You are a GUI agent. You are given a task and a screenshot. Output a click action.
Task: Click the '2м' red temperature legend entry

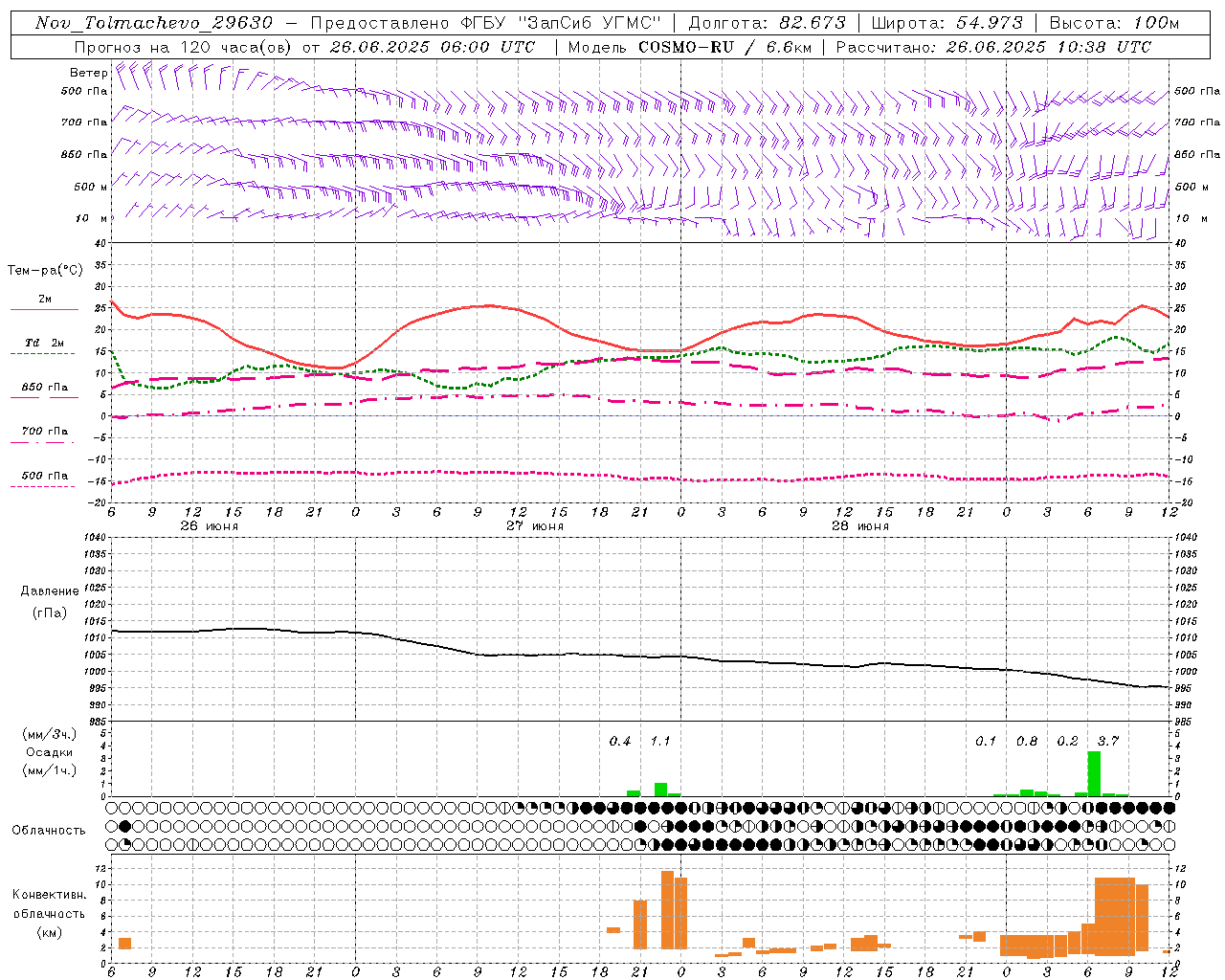point(45,300)
